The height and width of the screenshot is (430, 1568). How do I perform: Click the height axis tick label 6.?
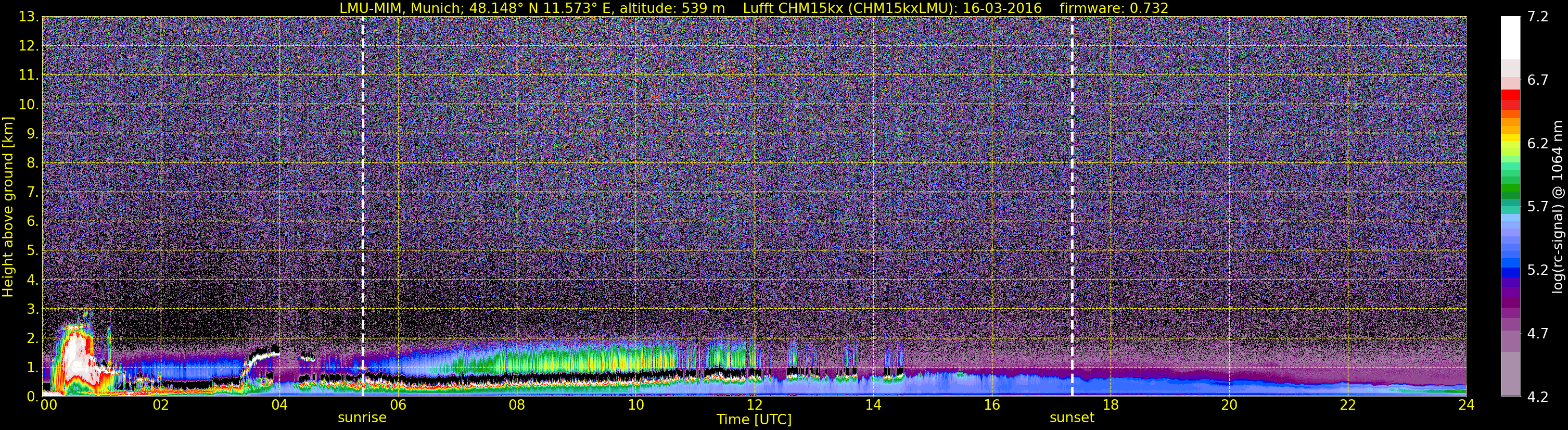(x=32, y=222)
